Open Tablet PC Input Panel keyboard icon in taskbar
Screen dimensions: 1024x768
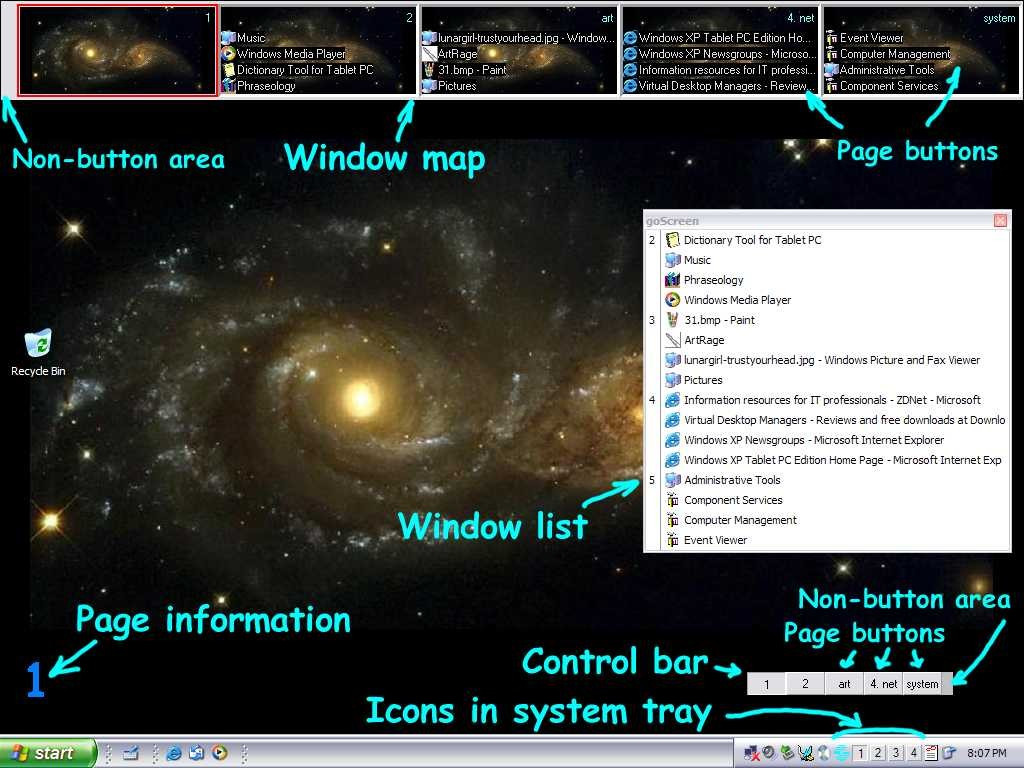(131, 753)
